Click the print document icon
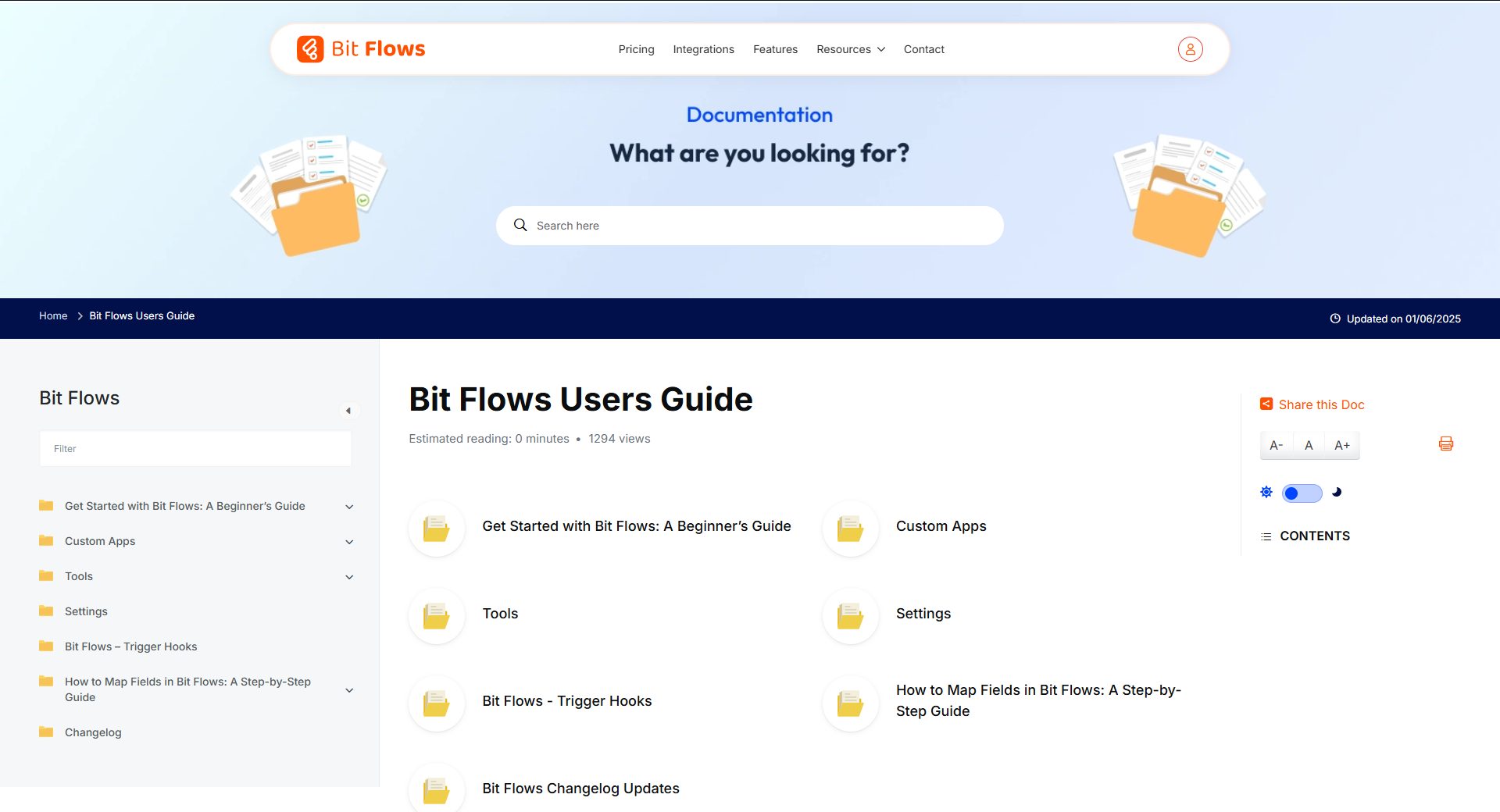Image resolution: width=1500 pixels, height=812 pixels. pyautogui.click(x=1446, y=443)
